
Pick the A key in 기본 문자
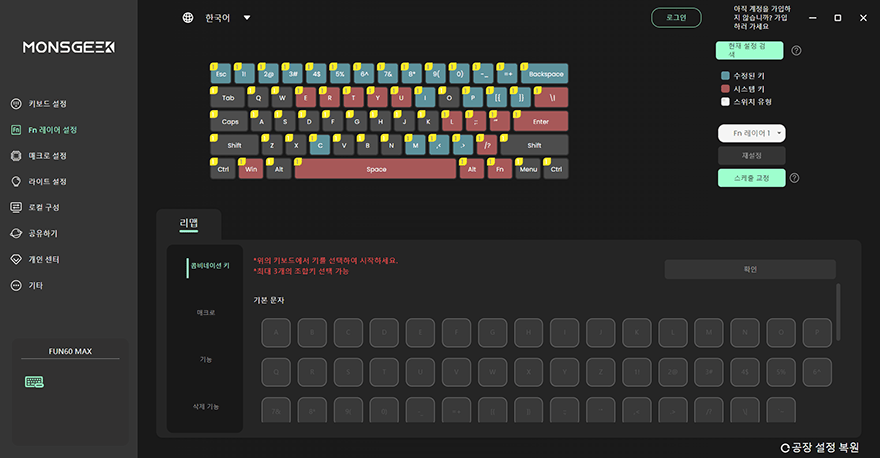(x=276, y=333)
